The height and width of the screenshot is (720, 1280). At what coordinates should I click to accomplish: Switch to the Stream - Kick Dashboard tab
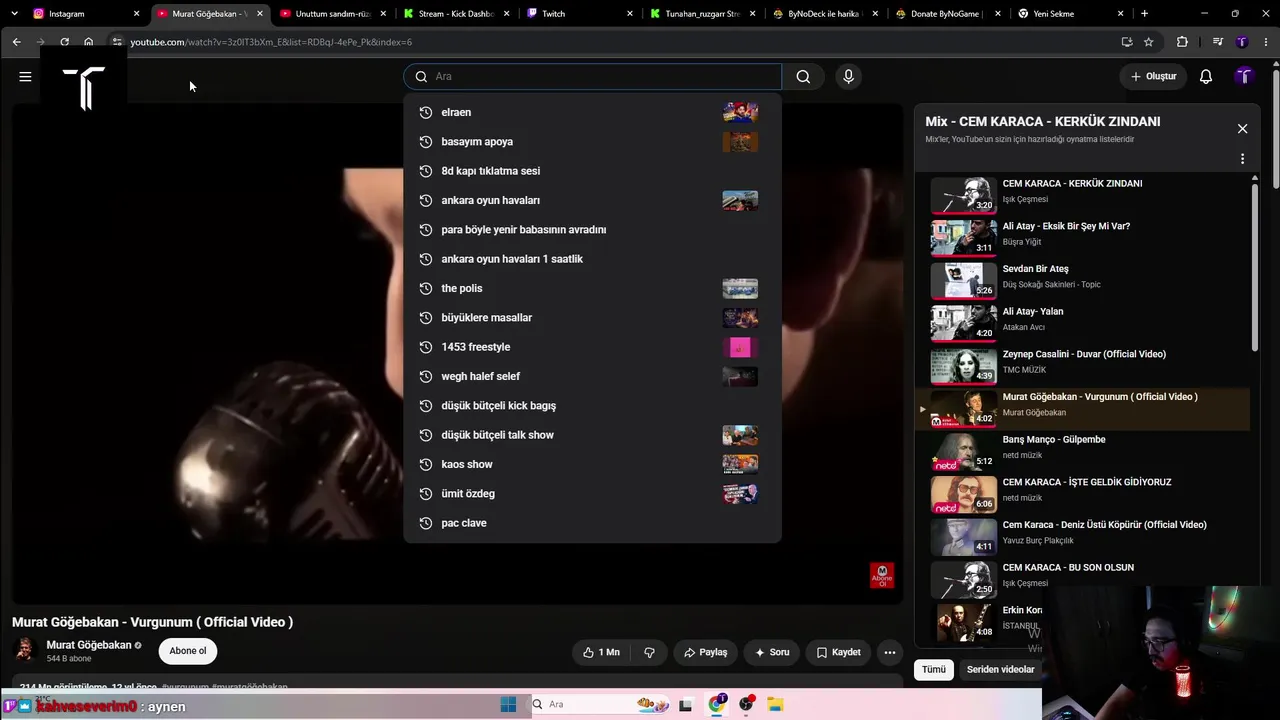click(x=456, y=14)
